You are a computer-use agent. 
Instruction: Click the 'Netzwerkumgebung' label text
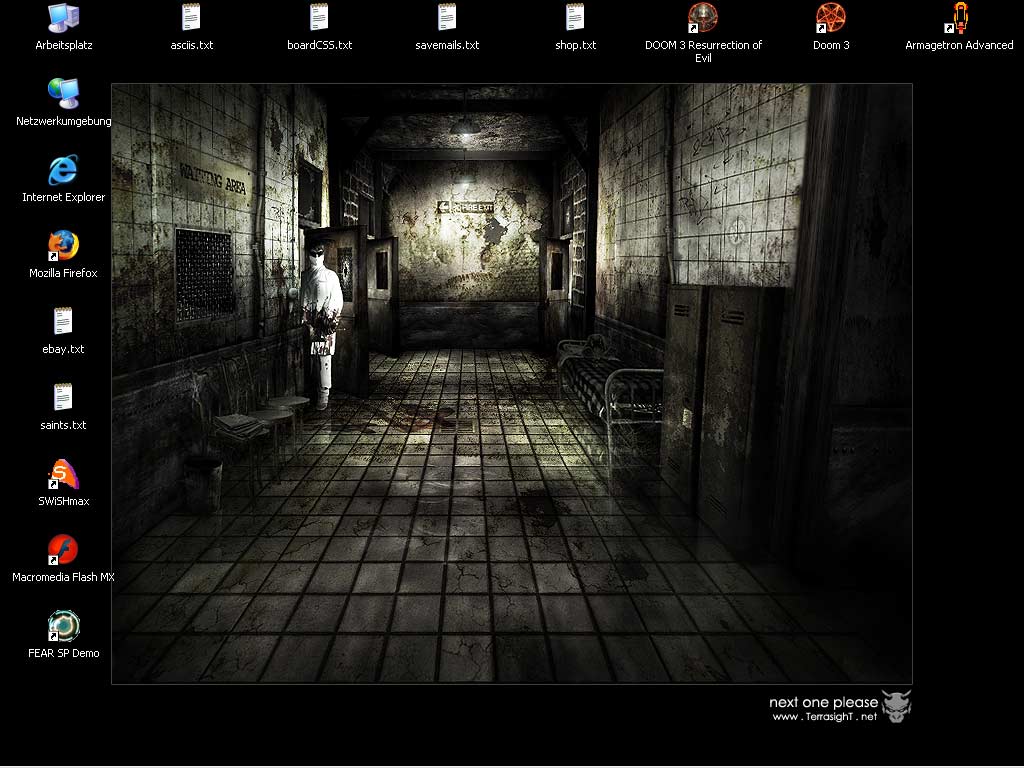pyautogui.click(x=63, y=121)
